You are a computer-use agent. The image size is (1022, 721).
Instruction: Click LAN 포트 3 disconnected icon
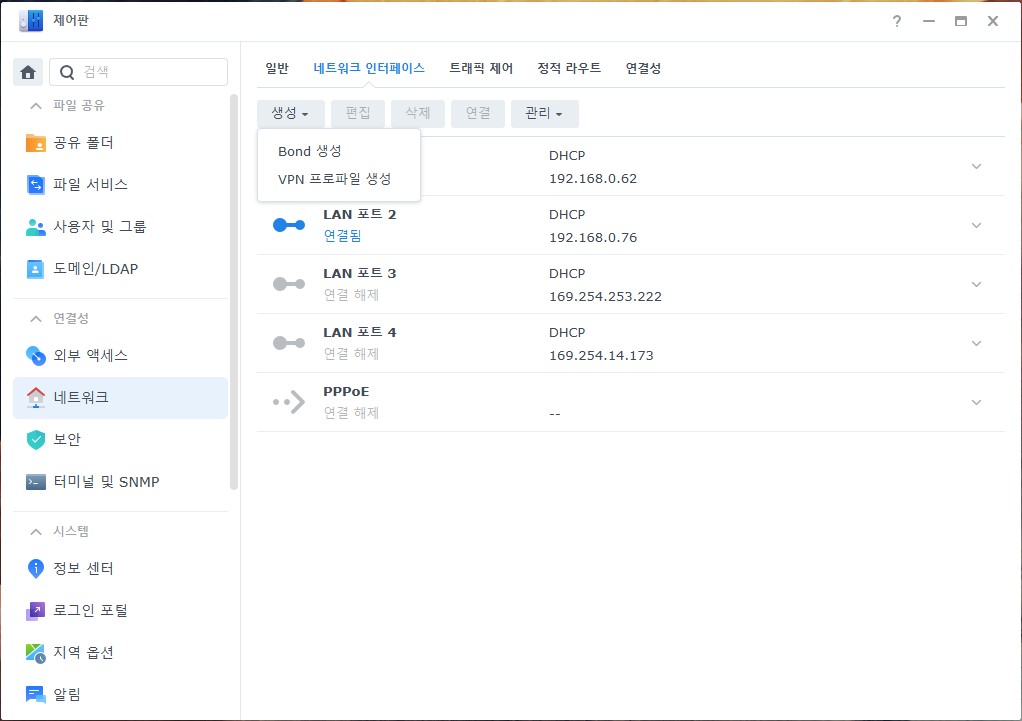[289, 284]
